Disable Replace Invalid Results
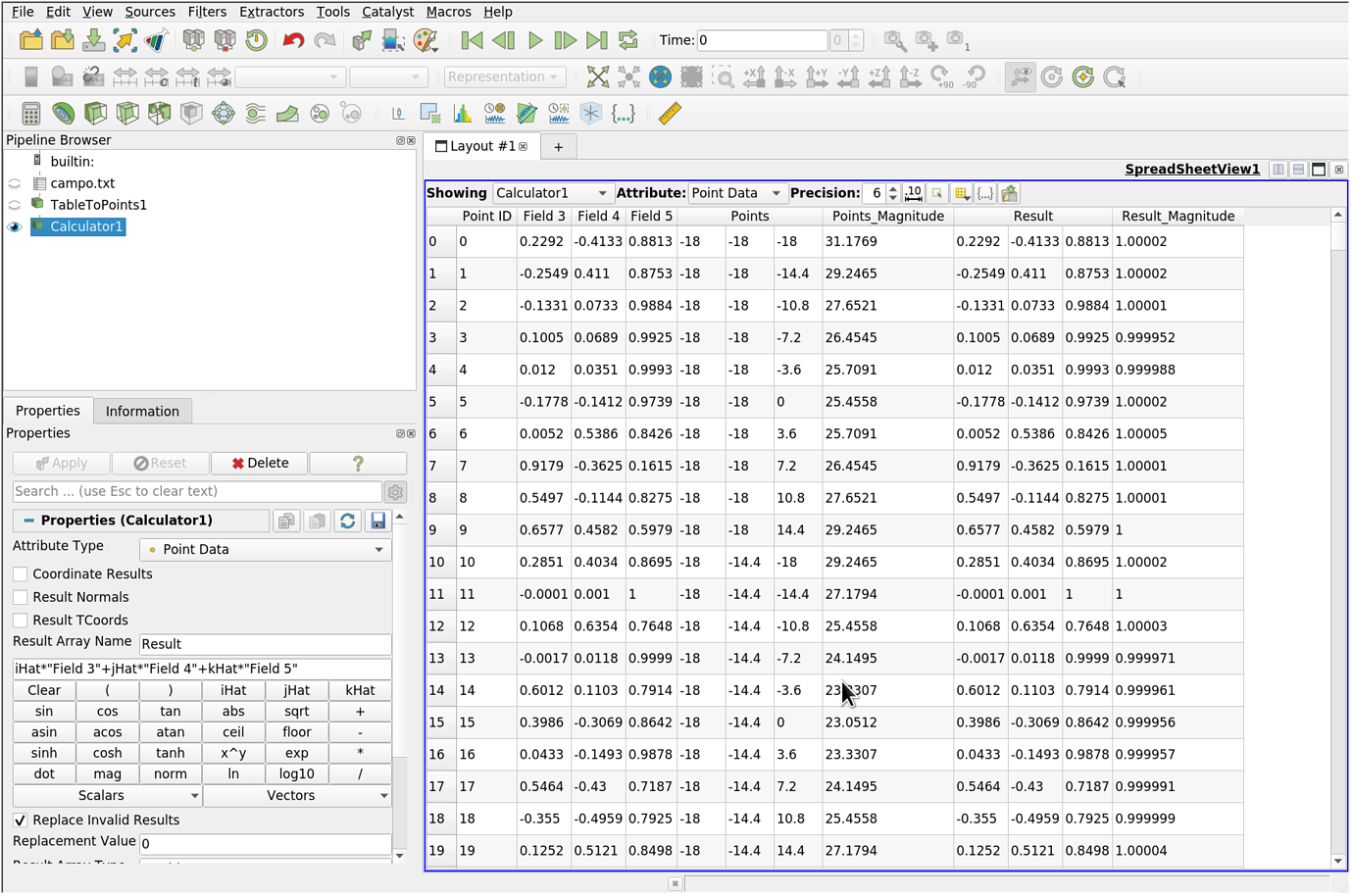The height and width of the screenshot is (896, 1353). click(x=18, y=821)
